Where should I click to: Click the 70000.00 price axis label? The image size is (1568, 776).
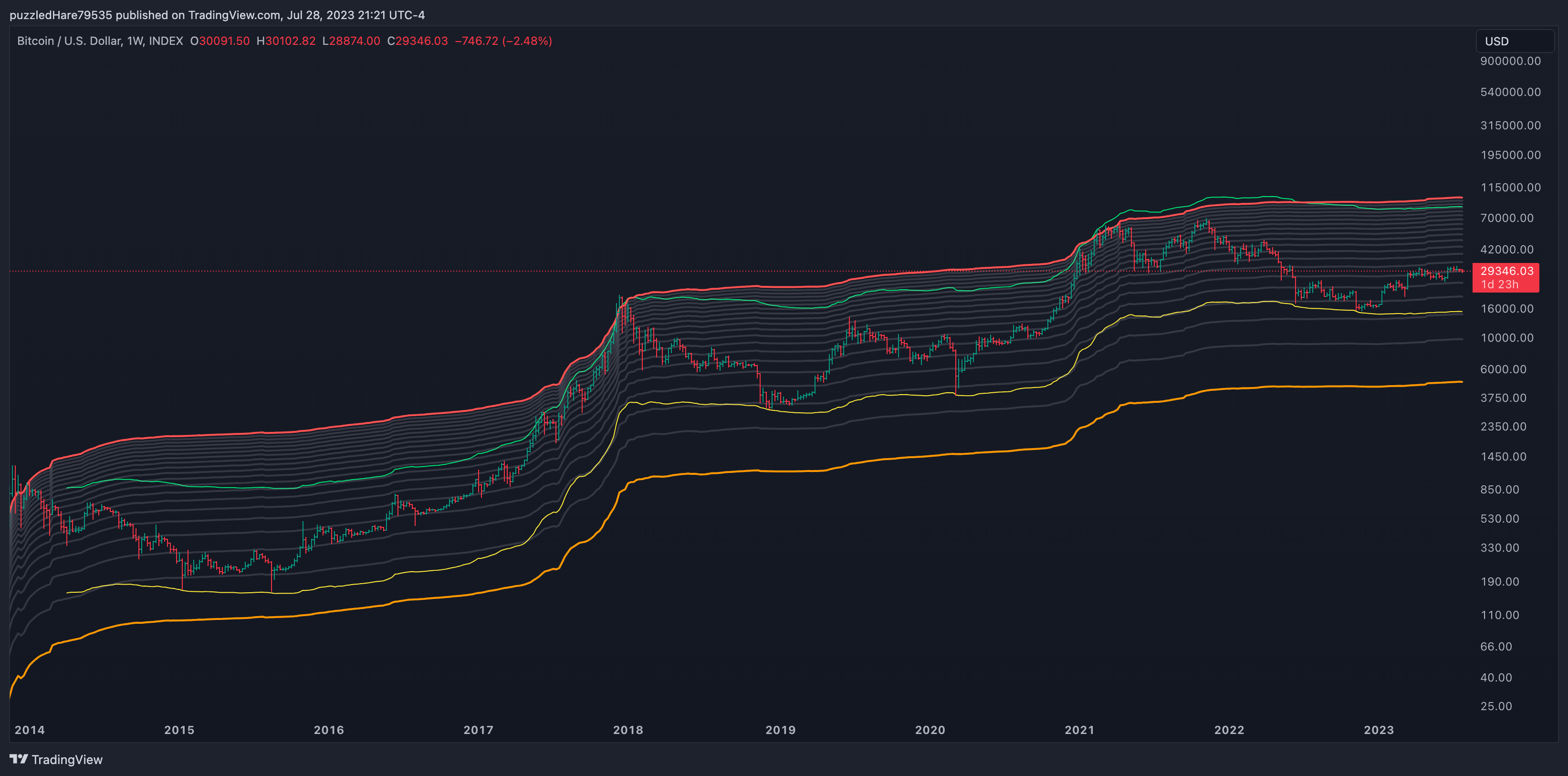pos(1507,218)
